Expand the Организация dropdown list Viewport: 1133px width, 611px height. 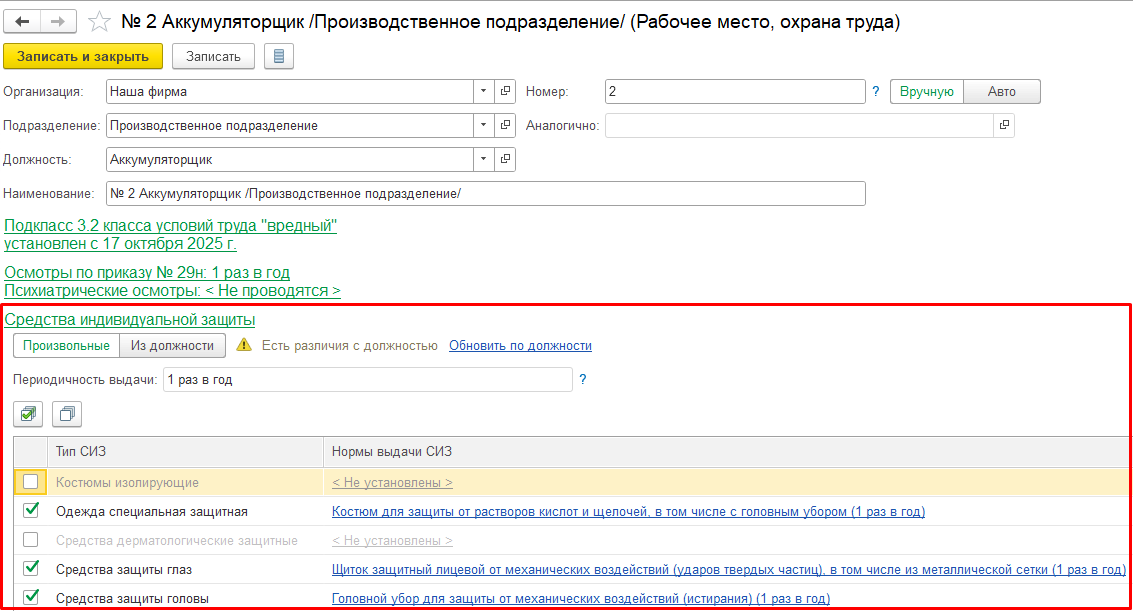coord(484,92)
